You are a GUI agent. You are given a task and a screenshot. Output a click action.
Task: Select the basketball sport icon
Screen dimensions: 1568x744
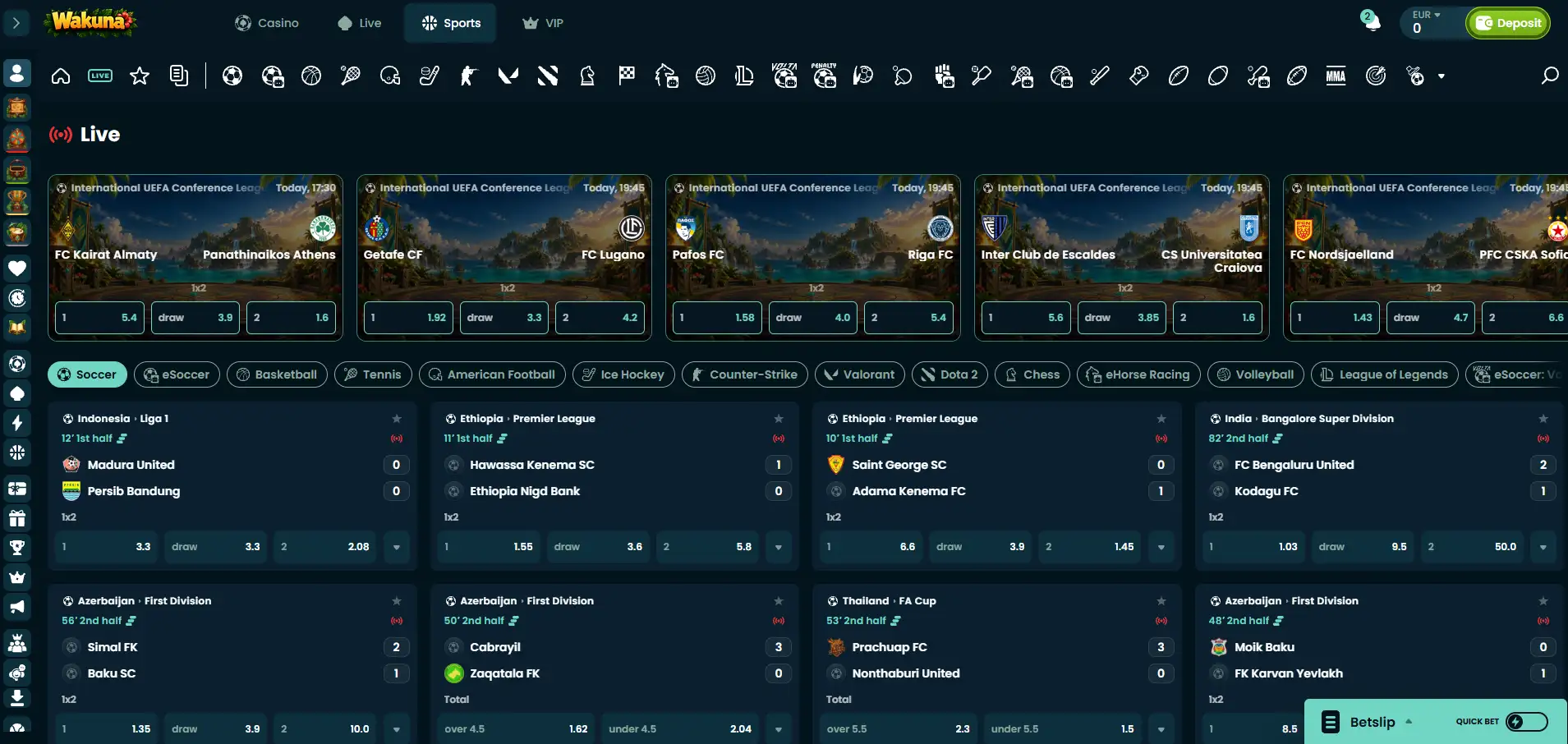(x=311, y=76)
